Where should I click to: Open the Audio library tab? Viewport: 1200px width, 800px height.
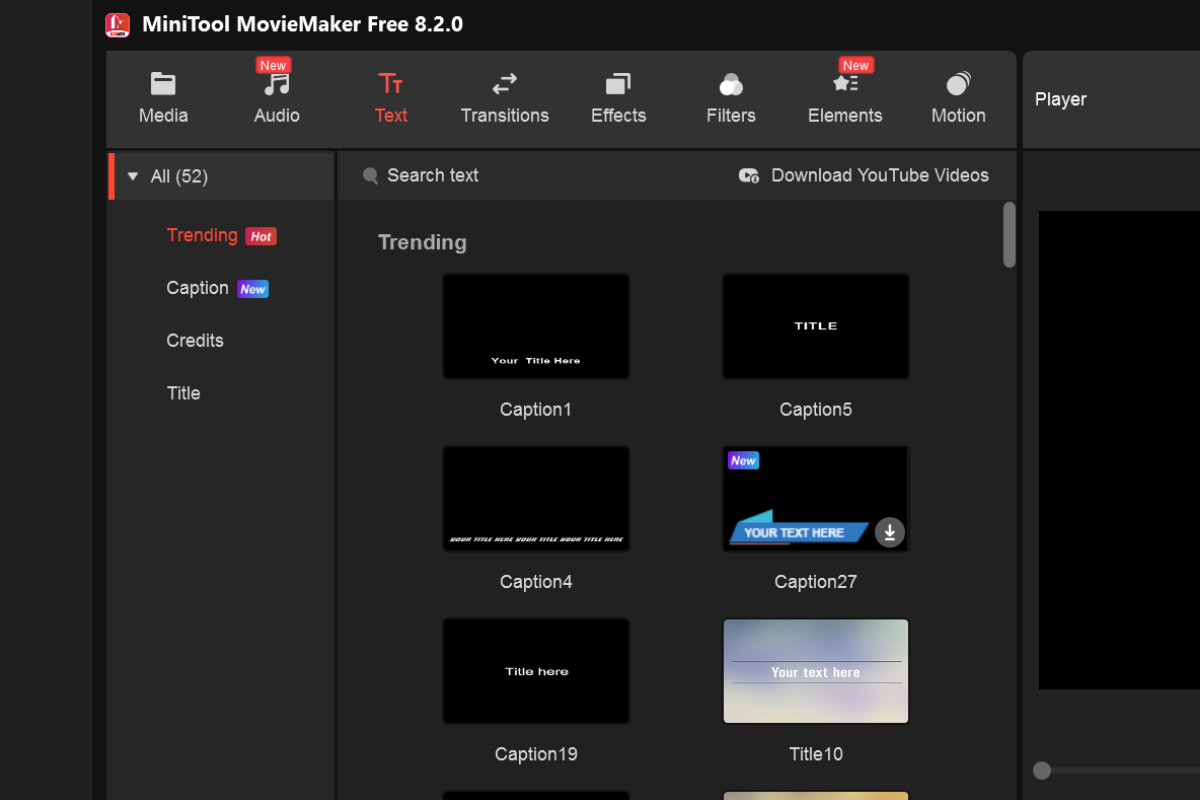[x=276, y=99]
